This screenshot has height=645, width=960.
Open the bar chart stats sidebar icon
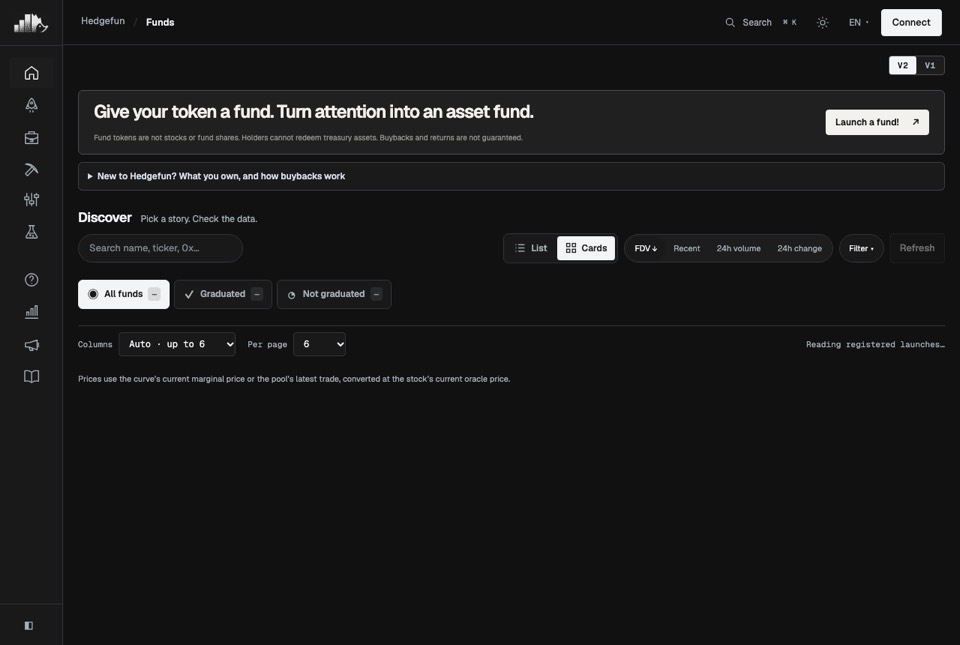click(x=31, y=312)
